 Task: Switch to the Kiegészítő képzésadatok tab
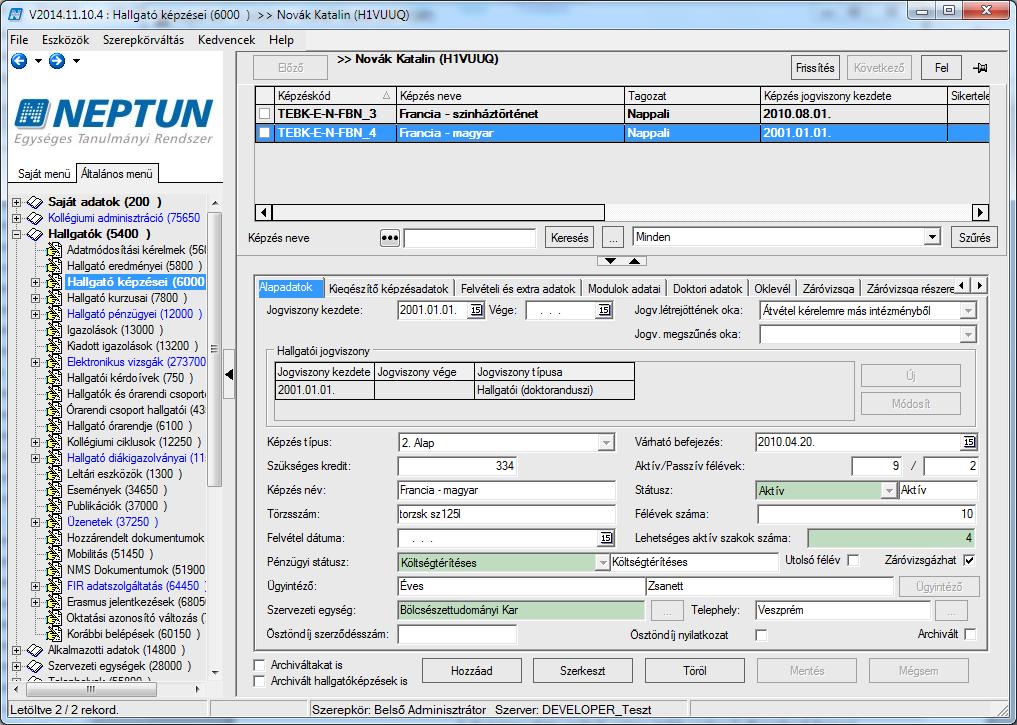[x=389, y=289]
